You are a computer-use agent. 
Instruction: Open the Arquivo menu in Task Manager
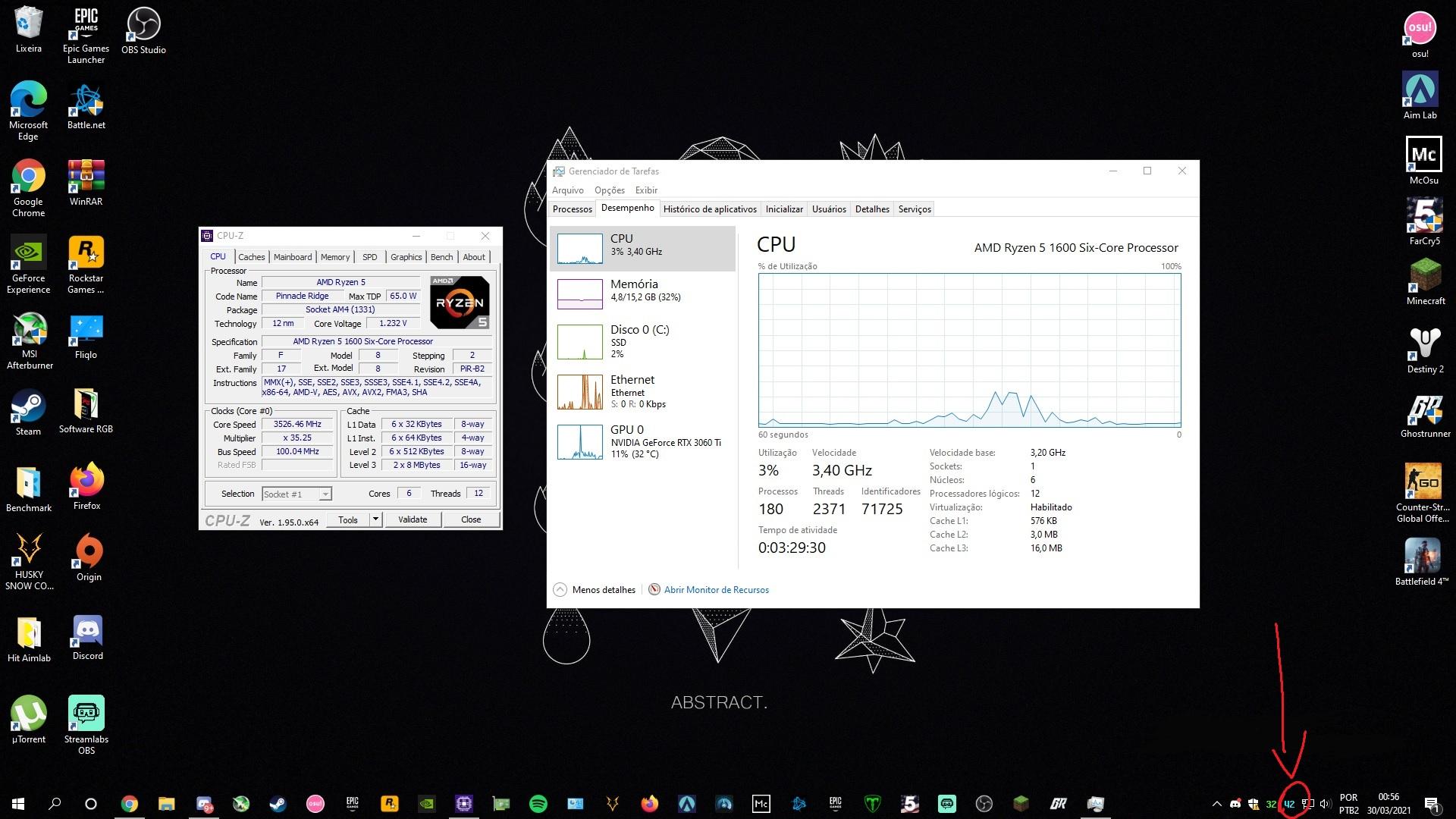(568, 190)
